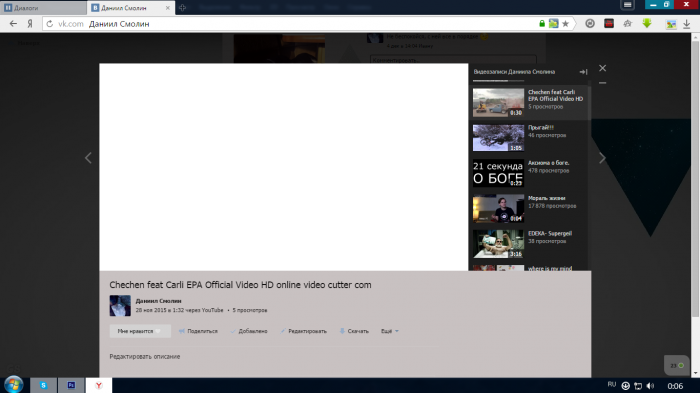
Task: Open the Аксиома о боге video thumbnail
Action: (498, 173)
